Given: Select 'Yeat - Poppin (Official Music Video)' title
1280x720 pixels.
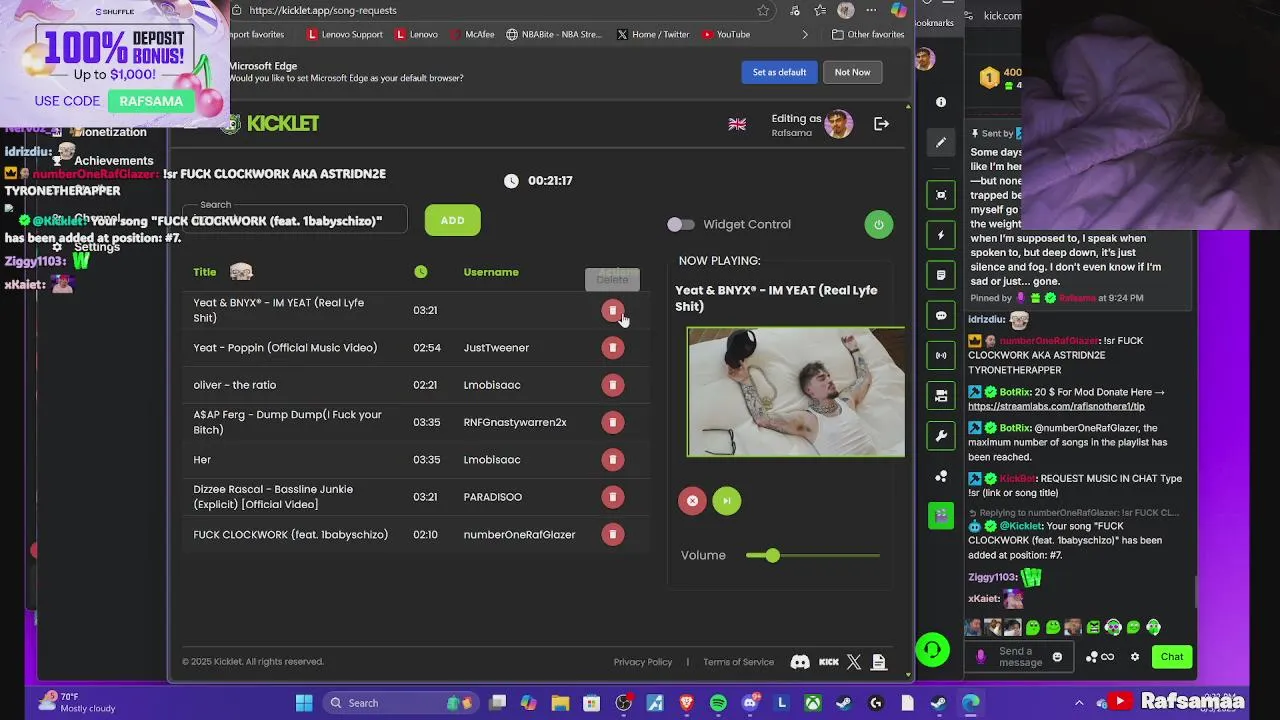Looking at the screenshot, I should [x=285, y=348].
